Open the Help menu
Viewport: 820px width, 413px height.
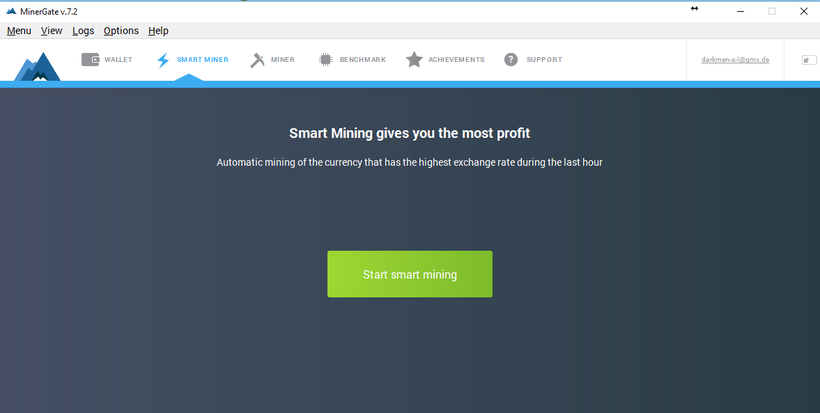tap(158, 31)
